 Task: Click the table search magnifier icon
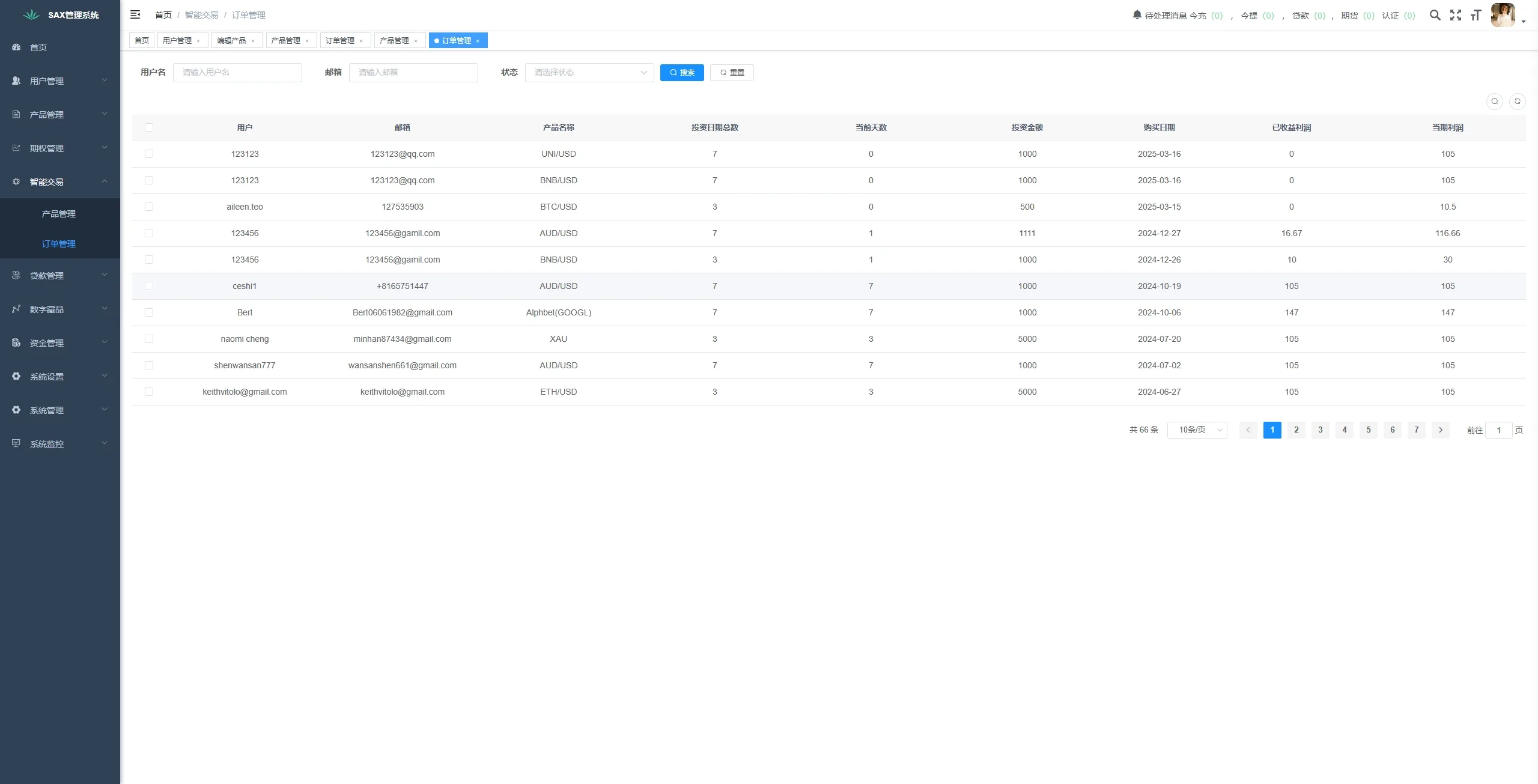1494,101
